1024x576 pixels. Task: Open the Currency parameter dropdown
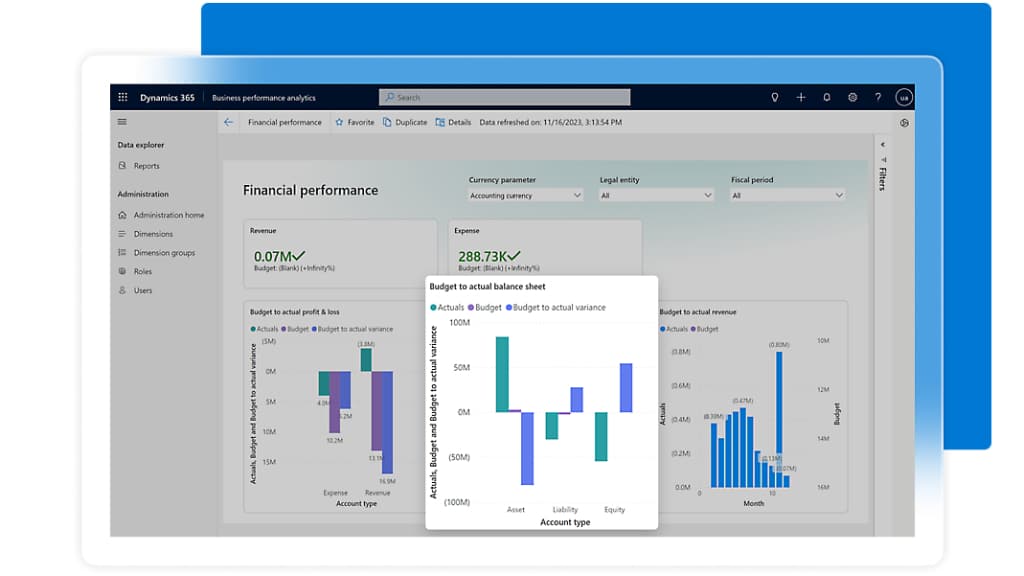(525, 196)
